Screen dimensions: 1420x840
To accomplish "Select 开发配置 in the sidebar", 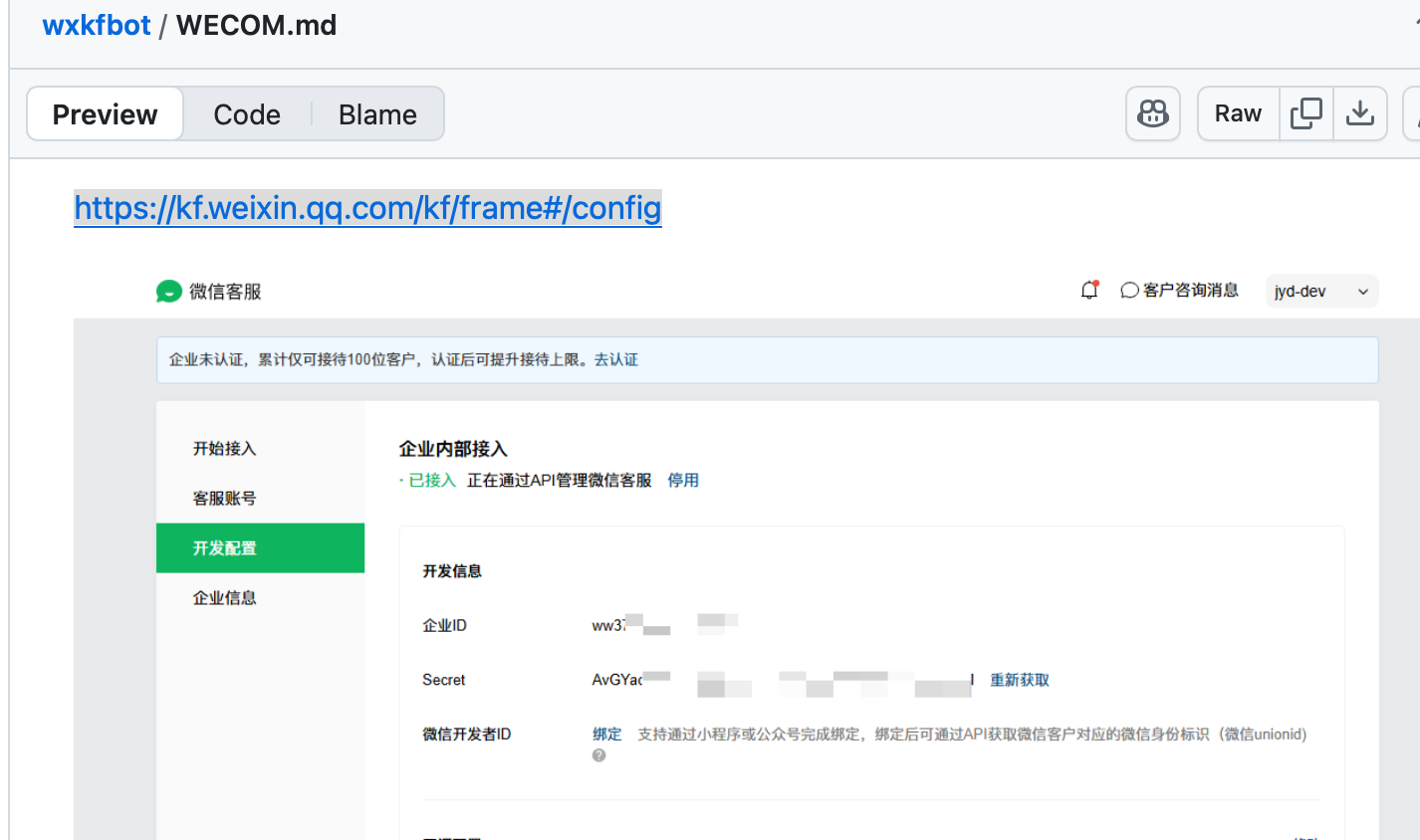I will tap(261, 548).
